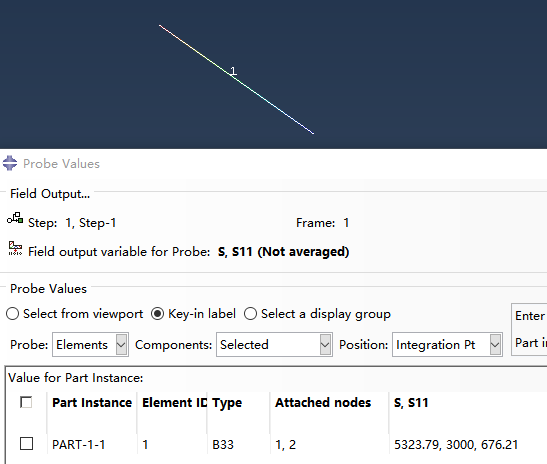This screenshot has width=547, height=464.
Task: Click the Element ID column header
Action: click(174, 403)
